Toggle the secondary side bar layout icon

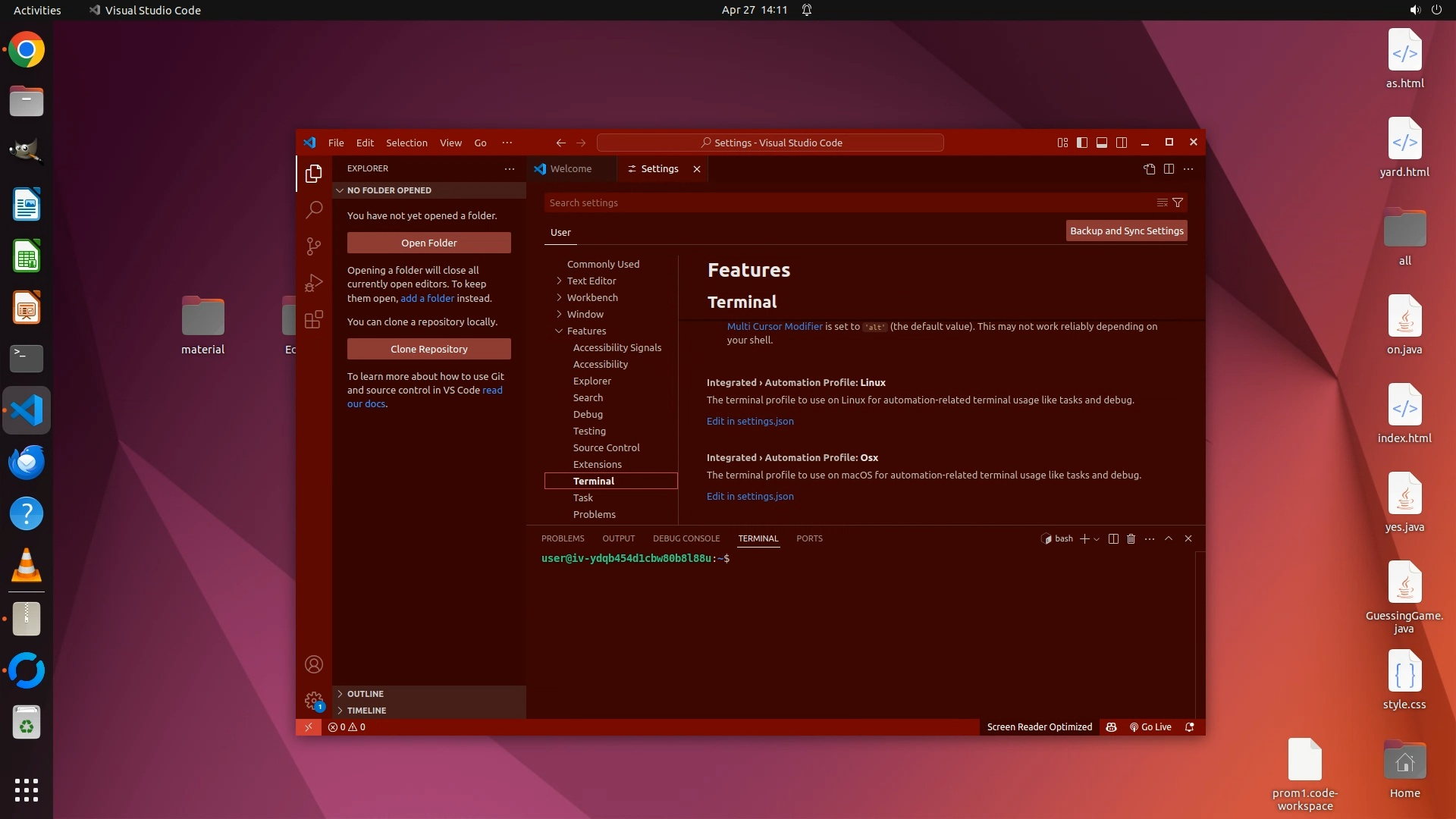pos(1122,143)
